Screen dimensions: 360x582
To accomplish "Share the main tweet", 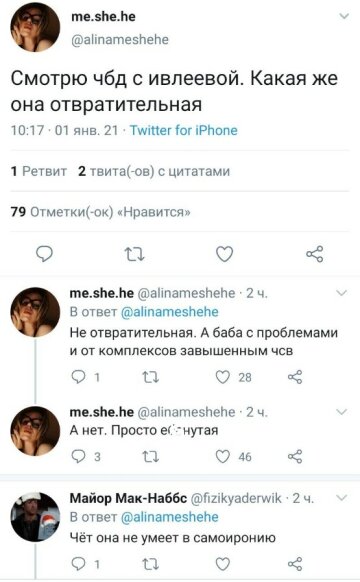I will coord(315,254).
